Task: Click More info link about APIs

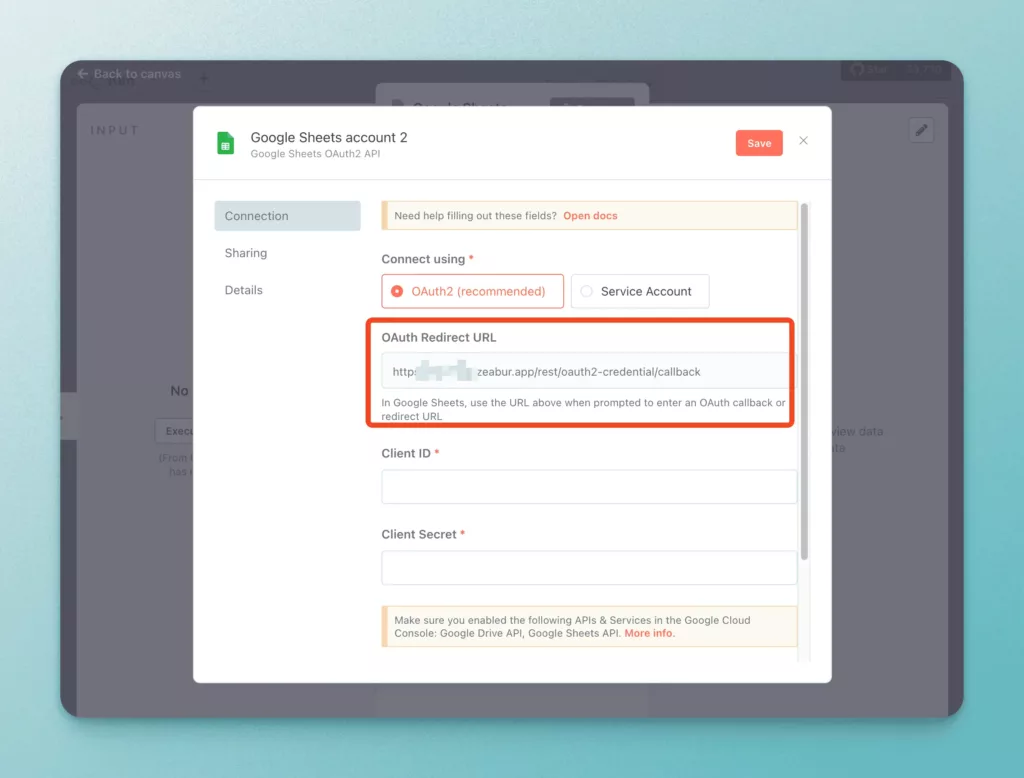Action: click(x=648, y=633)
